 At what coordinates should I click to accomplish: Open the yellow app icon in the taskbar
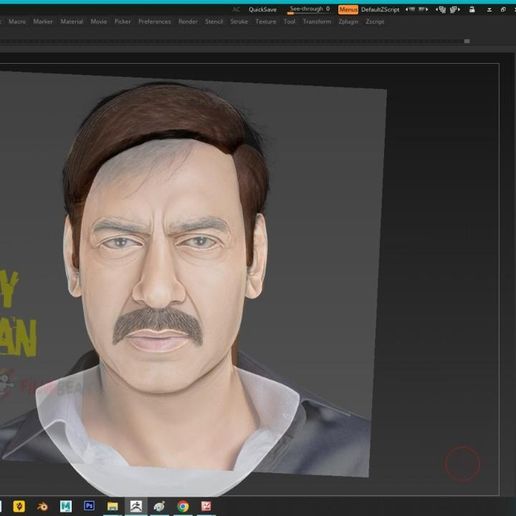pyautogui.click(x=19, y=506)
